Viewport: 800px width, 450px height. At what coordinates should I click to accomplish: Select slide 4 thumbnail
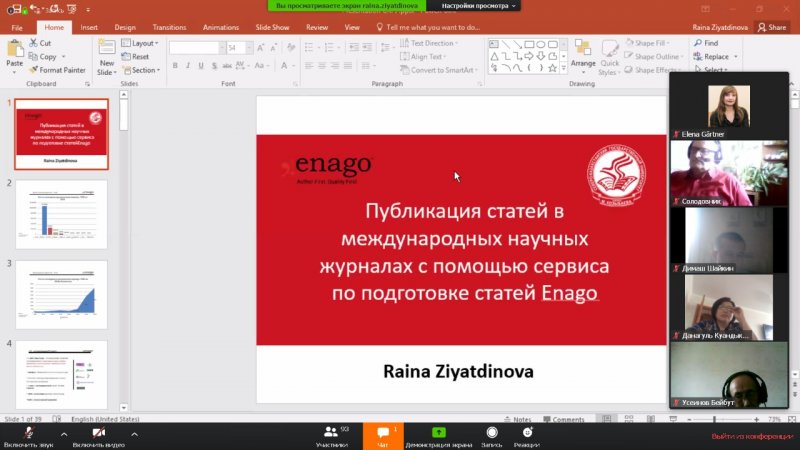pyautogui.click(x=62, y=375)
